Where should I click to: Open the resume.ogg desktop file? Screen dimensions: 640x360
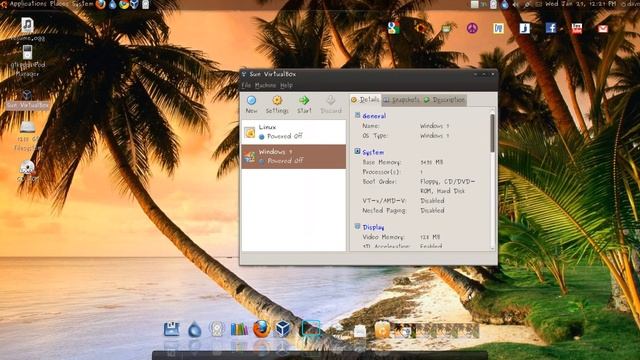pos(28,29)
